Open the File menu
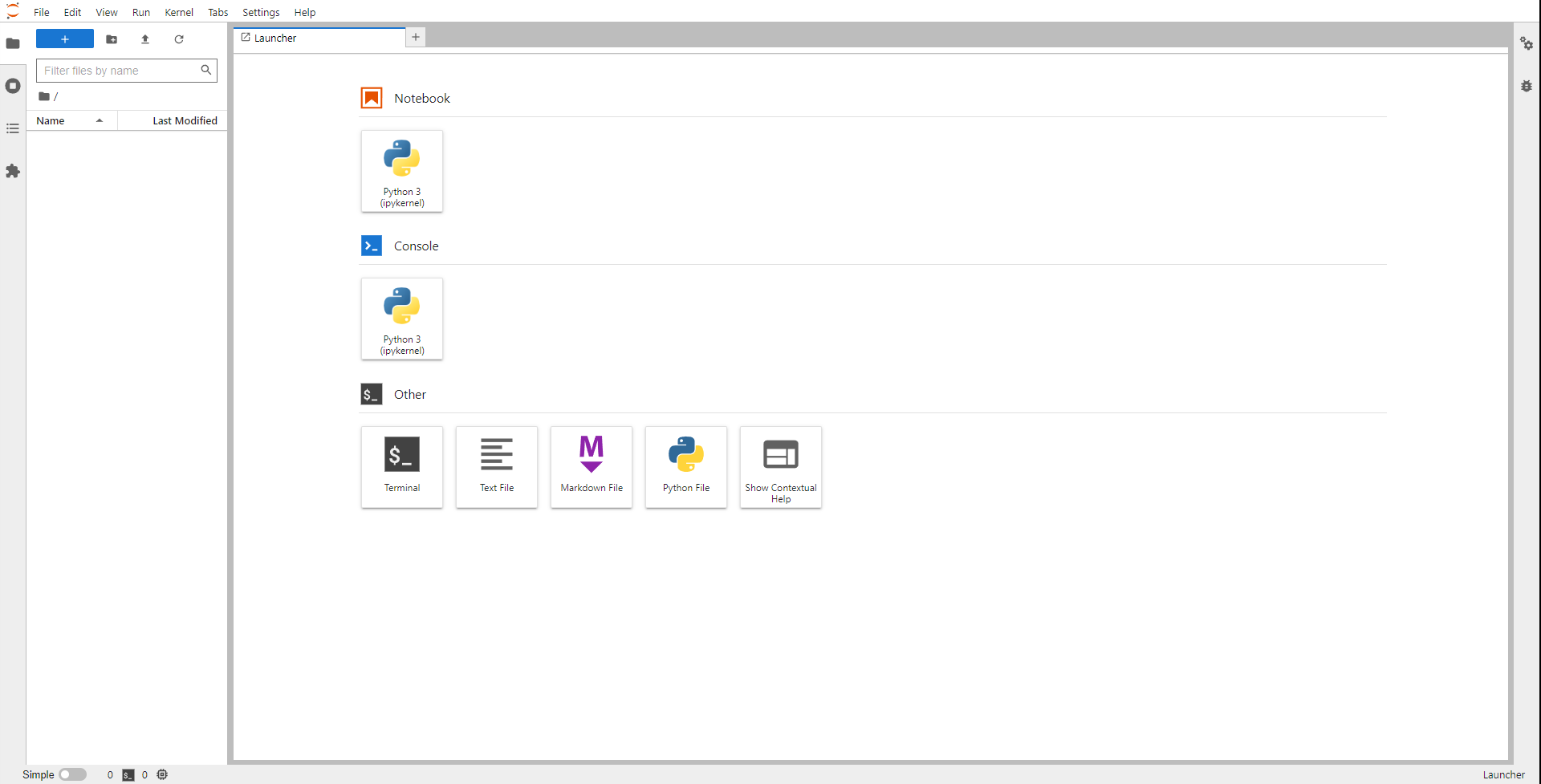The width and height of the screenshot is (1541, 784). tap(42, 12)
